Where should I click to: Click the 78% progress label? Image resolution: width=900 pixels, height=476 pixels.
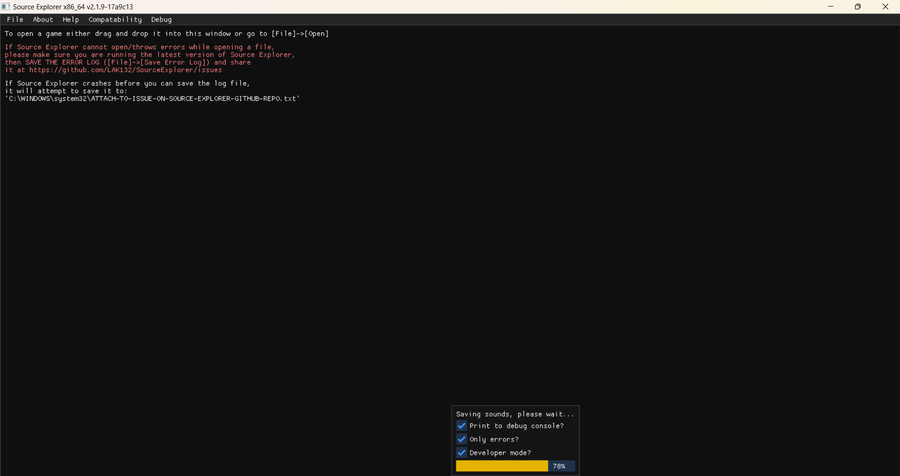tap(559, 466)
